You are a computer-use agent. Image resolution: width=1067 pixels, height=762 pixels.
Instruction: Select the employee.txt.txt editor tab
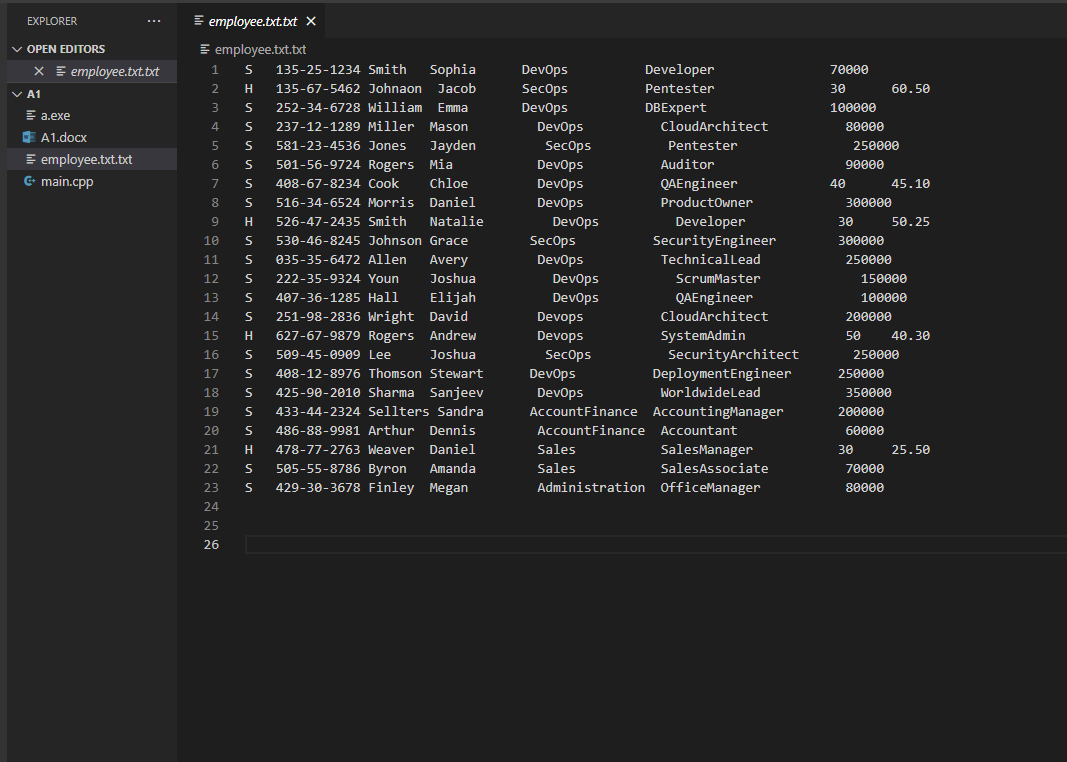(x=253, y=18)
